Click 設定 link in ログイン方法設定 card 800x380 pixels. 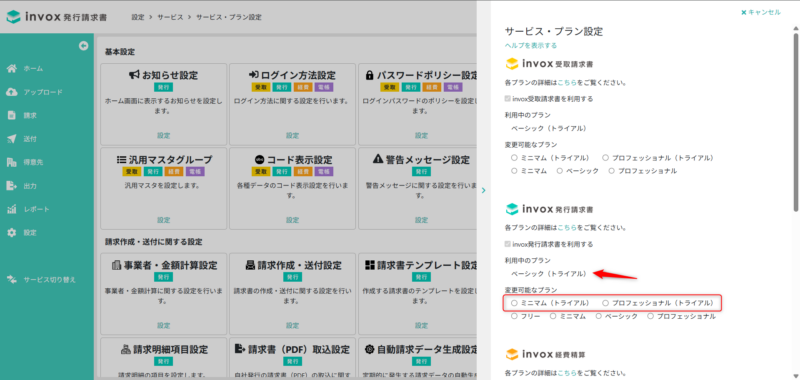click(x=292, y=136)
